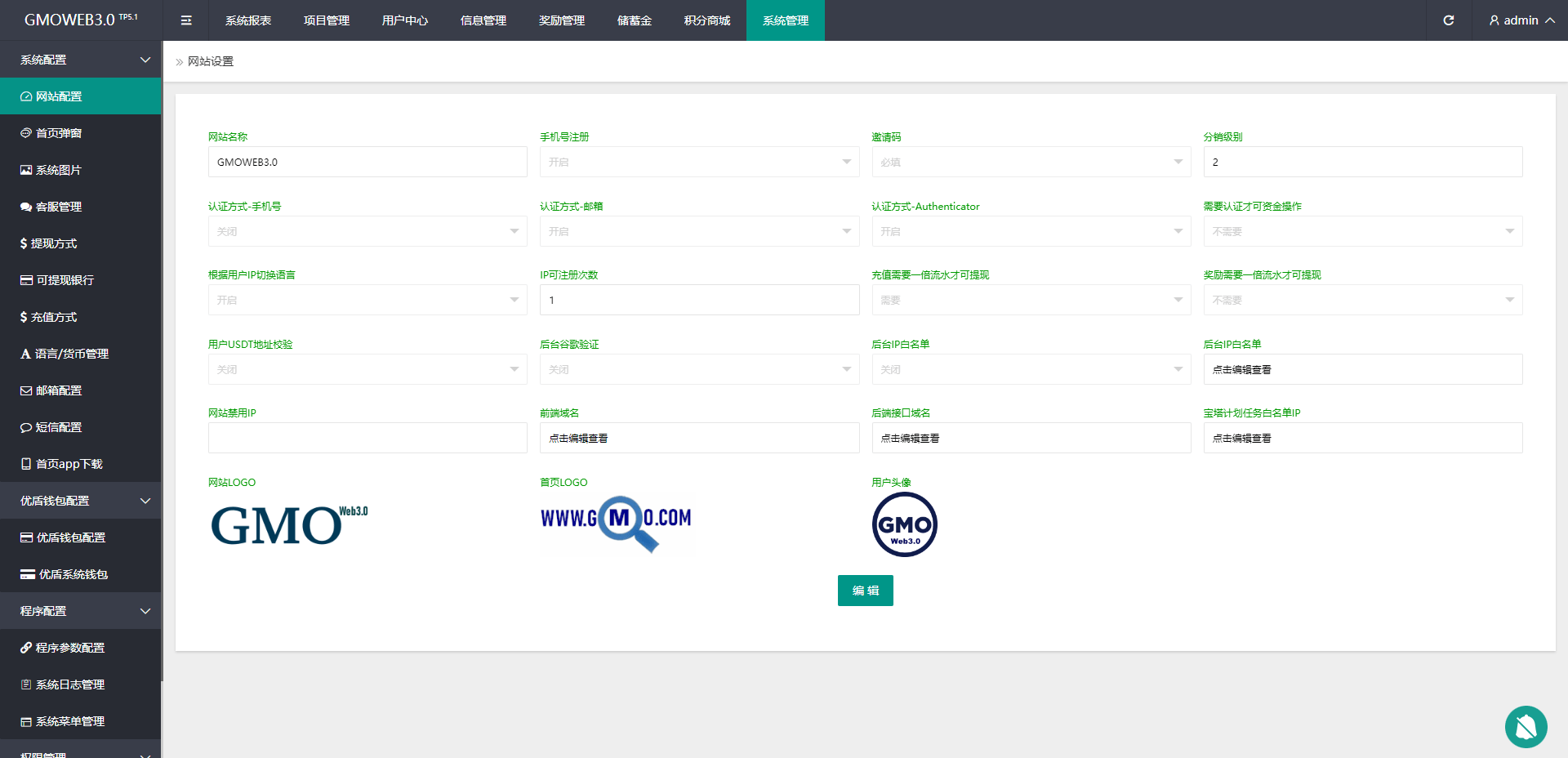Open 短信配置 in the sidebar
This screenshot has width=1568, height=758.
(59, 427)
